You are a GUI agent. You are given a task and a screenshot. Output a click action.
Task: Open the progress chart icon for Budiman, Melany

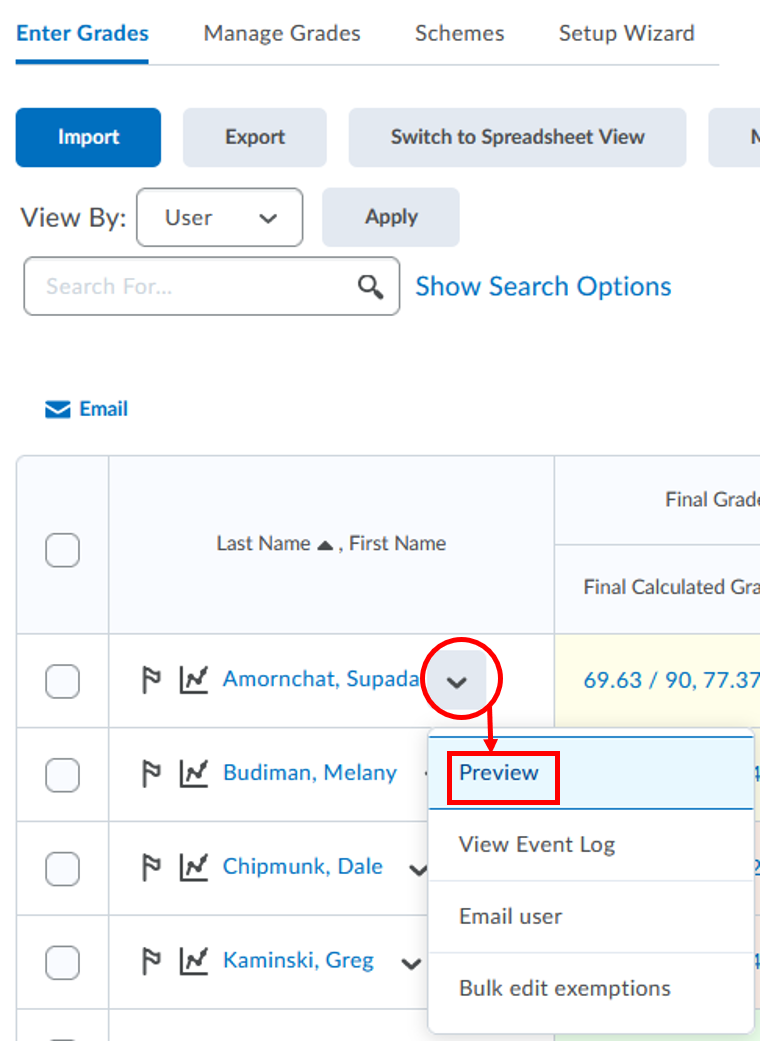coord(194,773)
